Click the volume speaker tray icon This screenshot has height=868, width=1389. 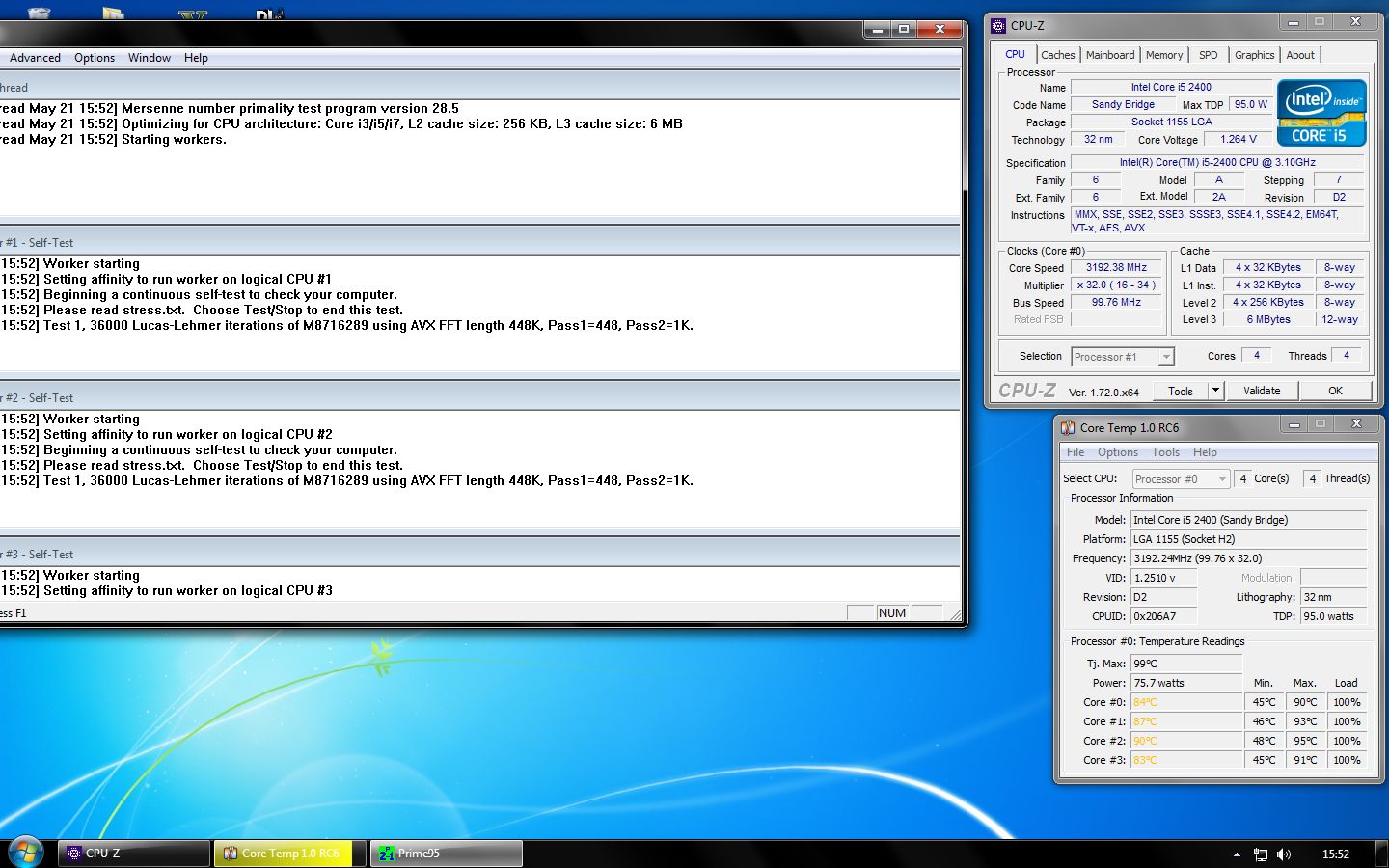coord(1284,854)
